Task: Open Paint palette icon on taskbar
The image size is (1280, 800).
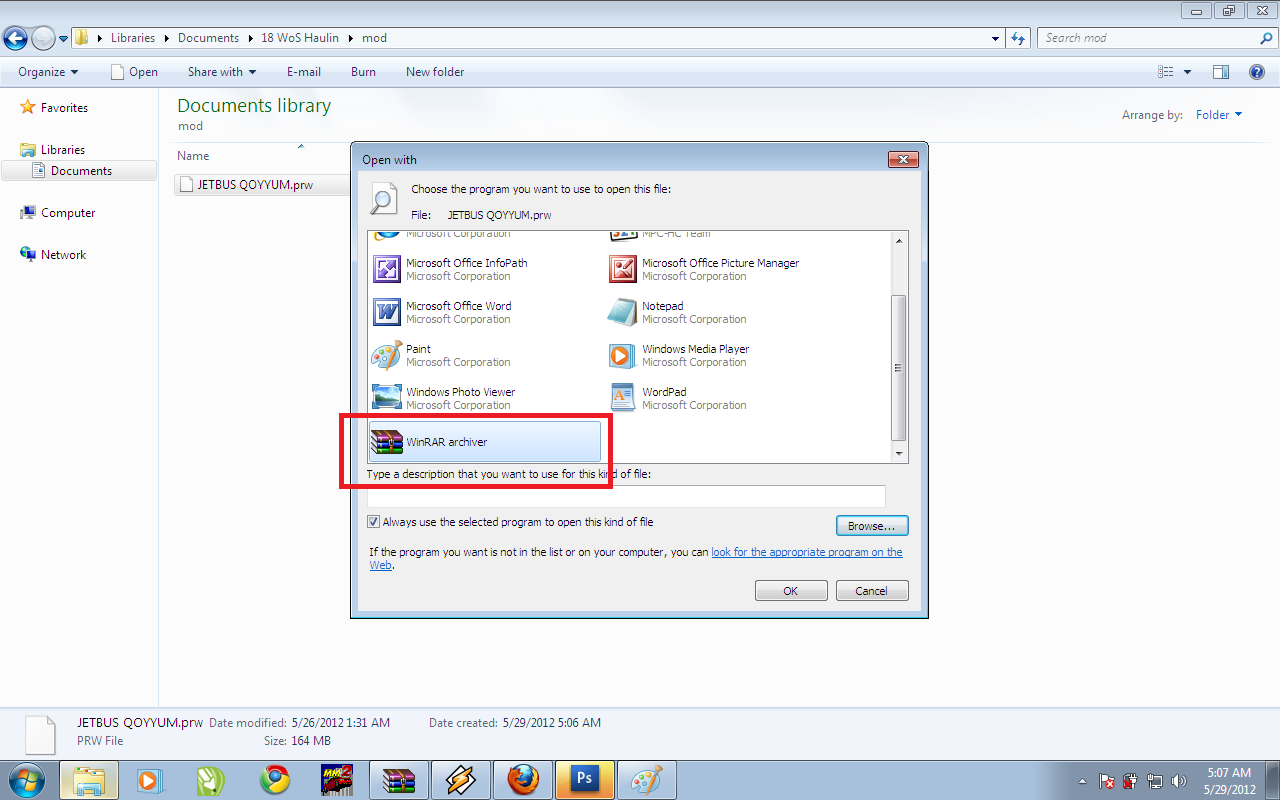Action: (x=647, y=780)
